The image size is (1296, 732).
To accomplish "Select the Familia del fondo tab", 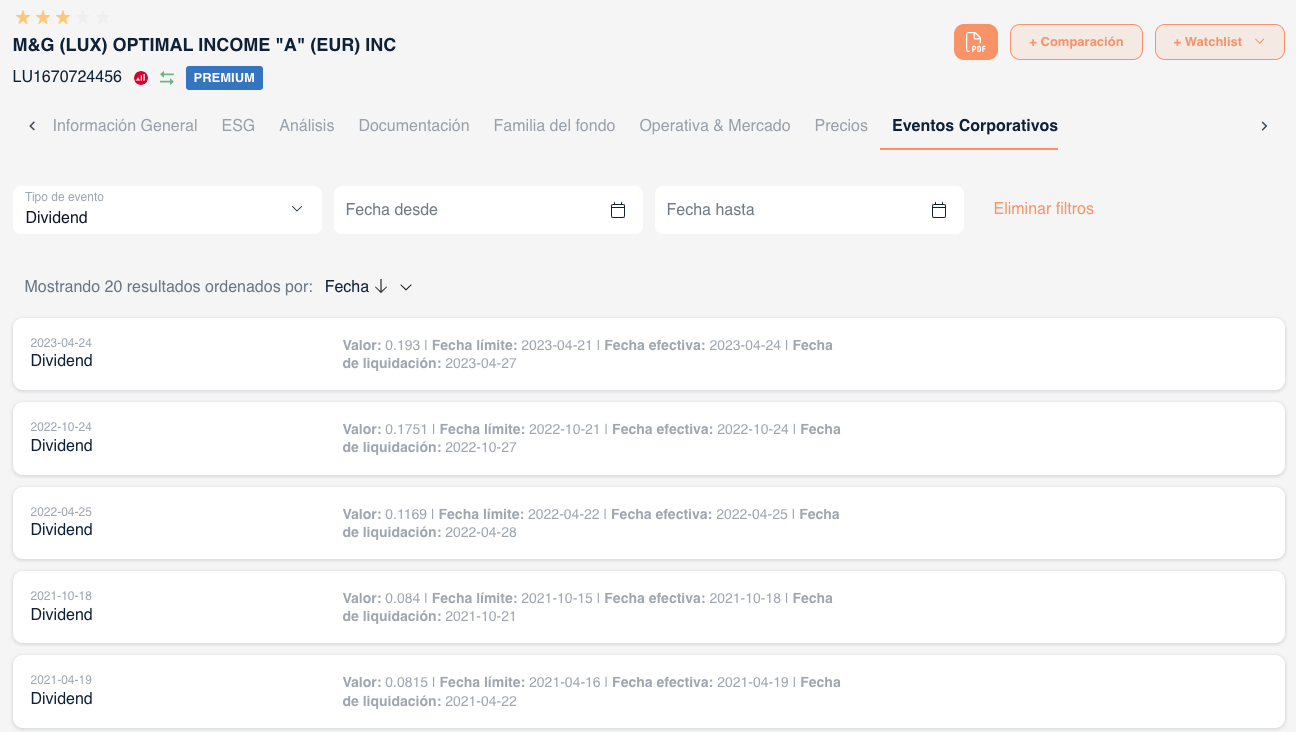I will [x=554, y=126].
